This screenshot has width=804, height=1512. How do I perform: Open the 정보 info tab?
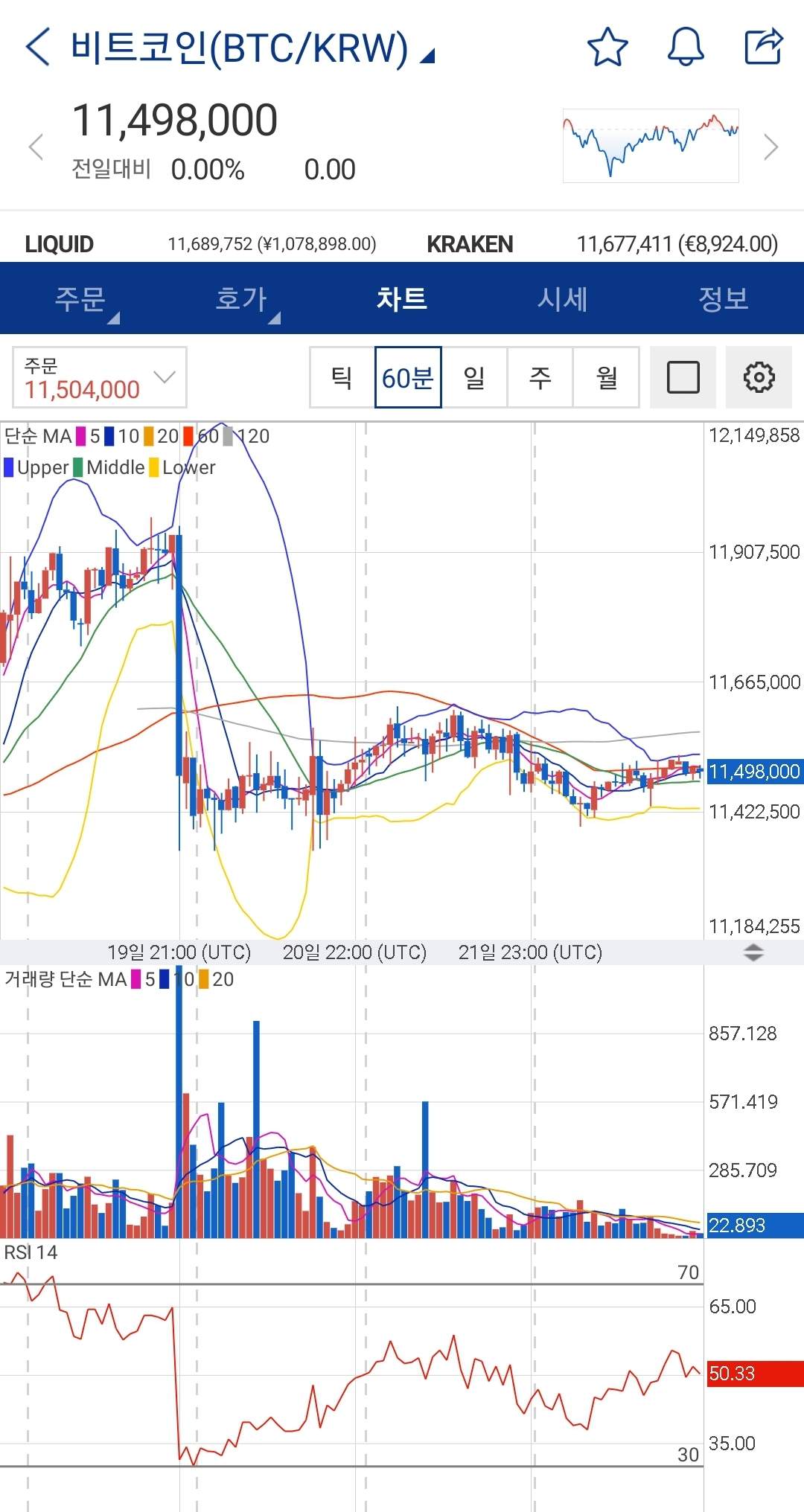click(723, 299)
